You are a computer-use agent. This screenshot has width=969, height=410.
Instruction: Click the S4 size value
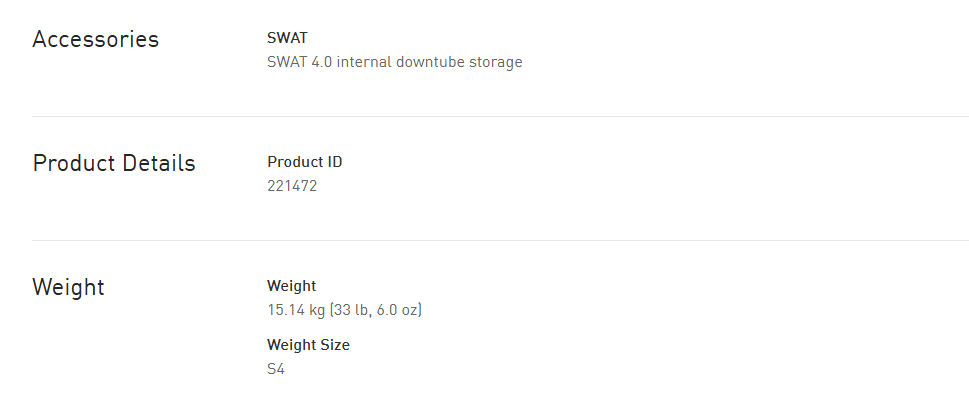(x=276, y=369)
